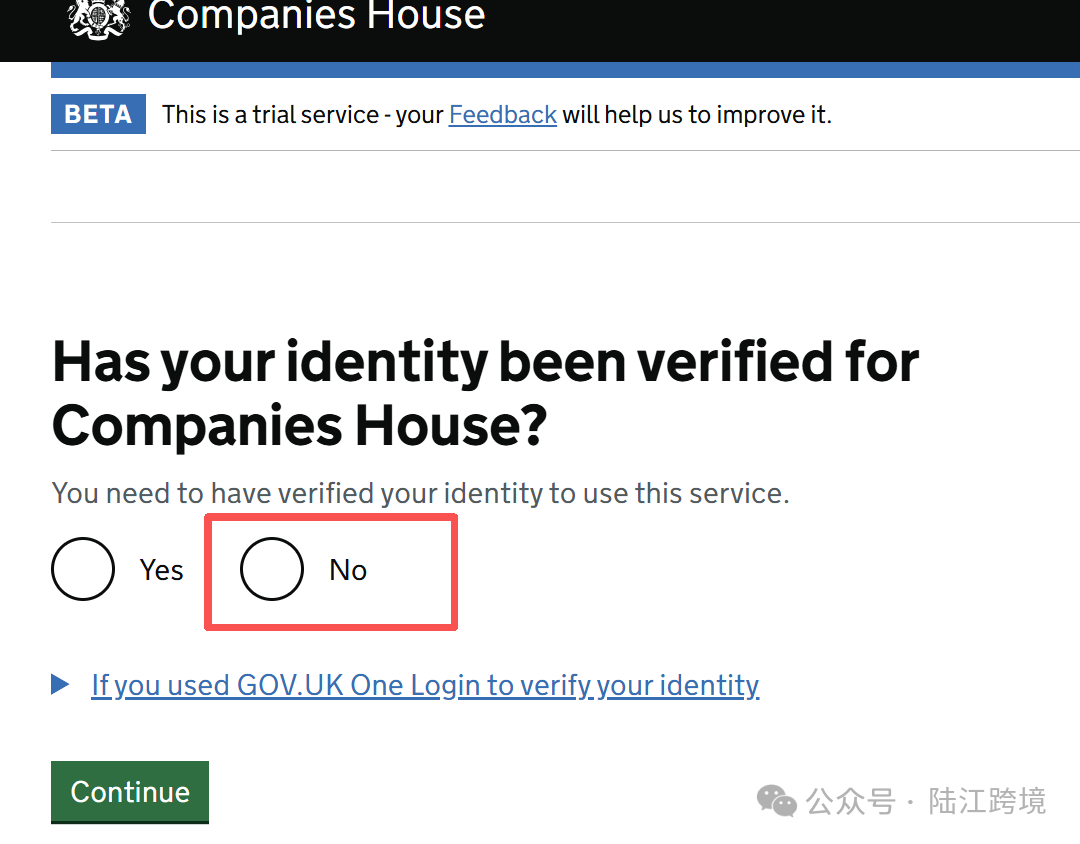Image resolution: width=1080 pixels, height=844 pixels.
Task: Click the WeChat logo watermark
Action: [x=776, y=800]
